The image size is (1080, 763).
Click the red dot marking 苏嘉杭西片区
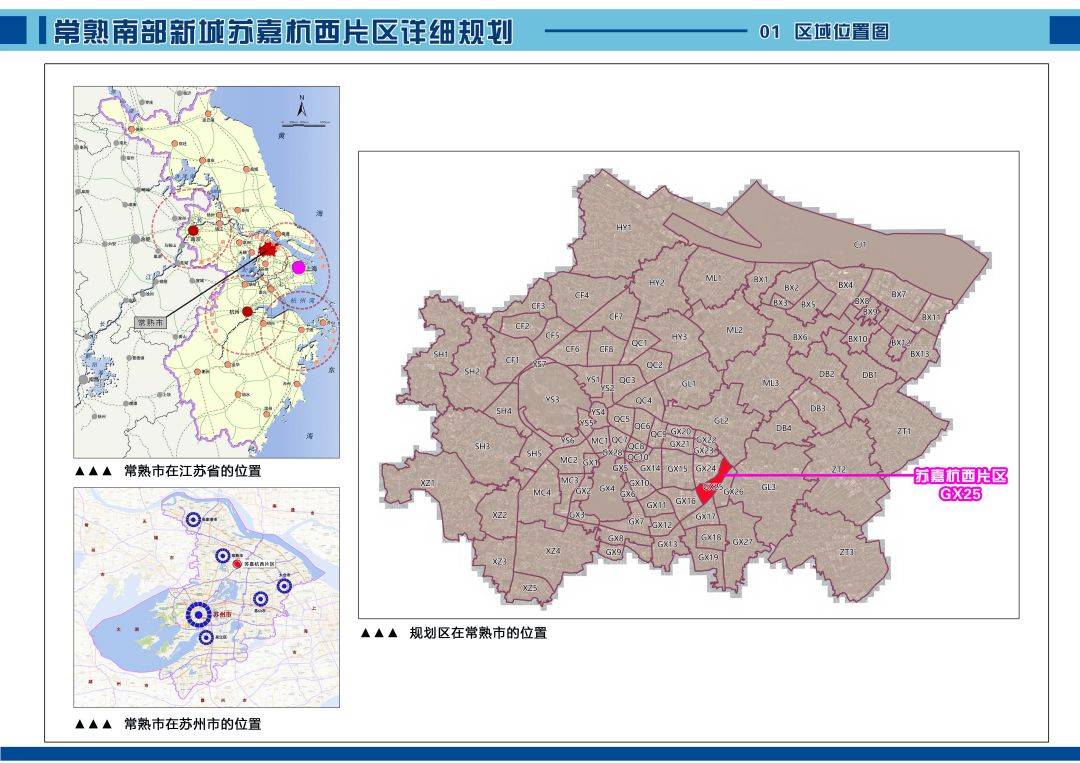coord(237,564)
